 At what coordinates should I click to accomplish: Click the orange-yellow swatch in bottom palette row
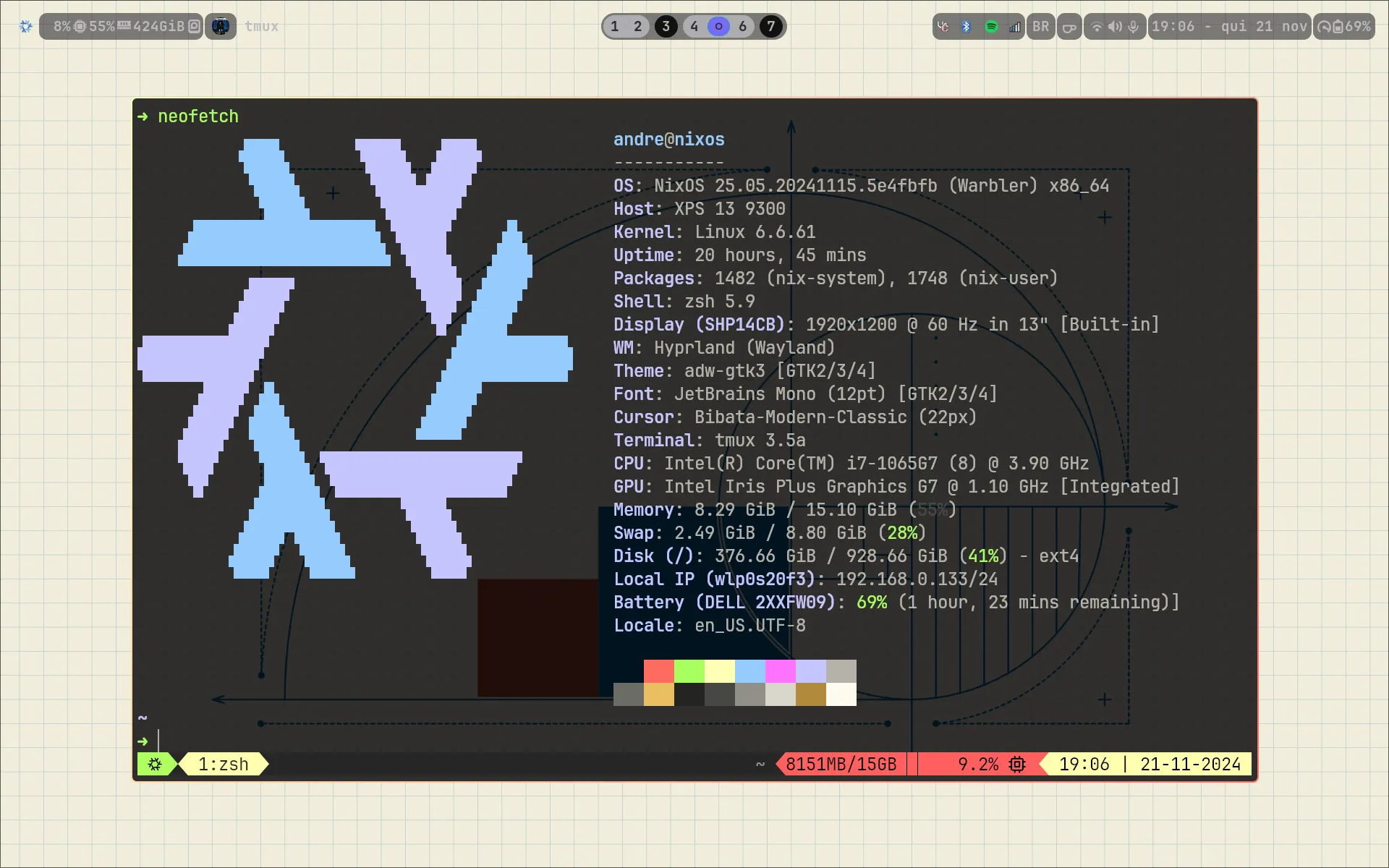[x=659, y=694]
